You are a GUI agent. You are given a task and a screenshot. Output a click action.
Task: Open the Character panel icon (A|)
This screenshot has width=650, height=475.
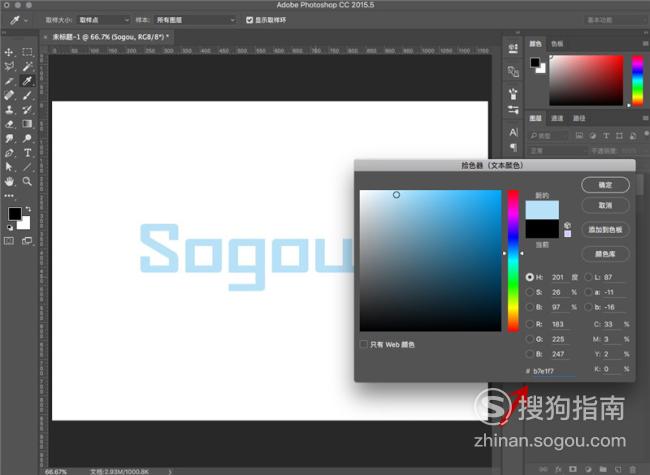tap(514, 132)
